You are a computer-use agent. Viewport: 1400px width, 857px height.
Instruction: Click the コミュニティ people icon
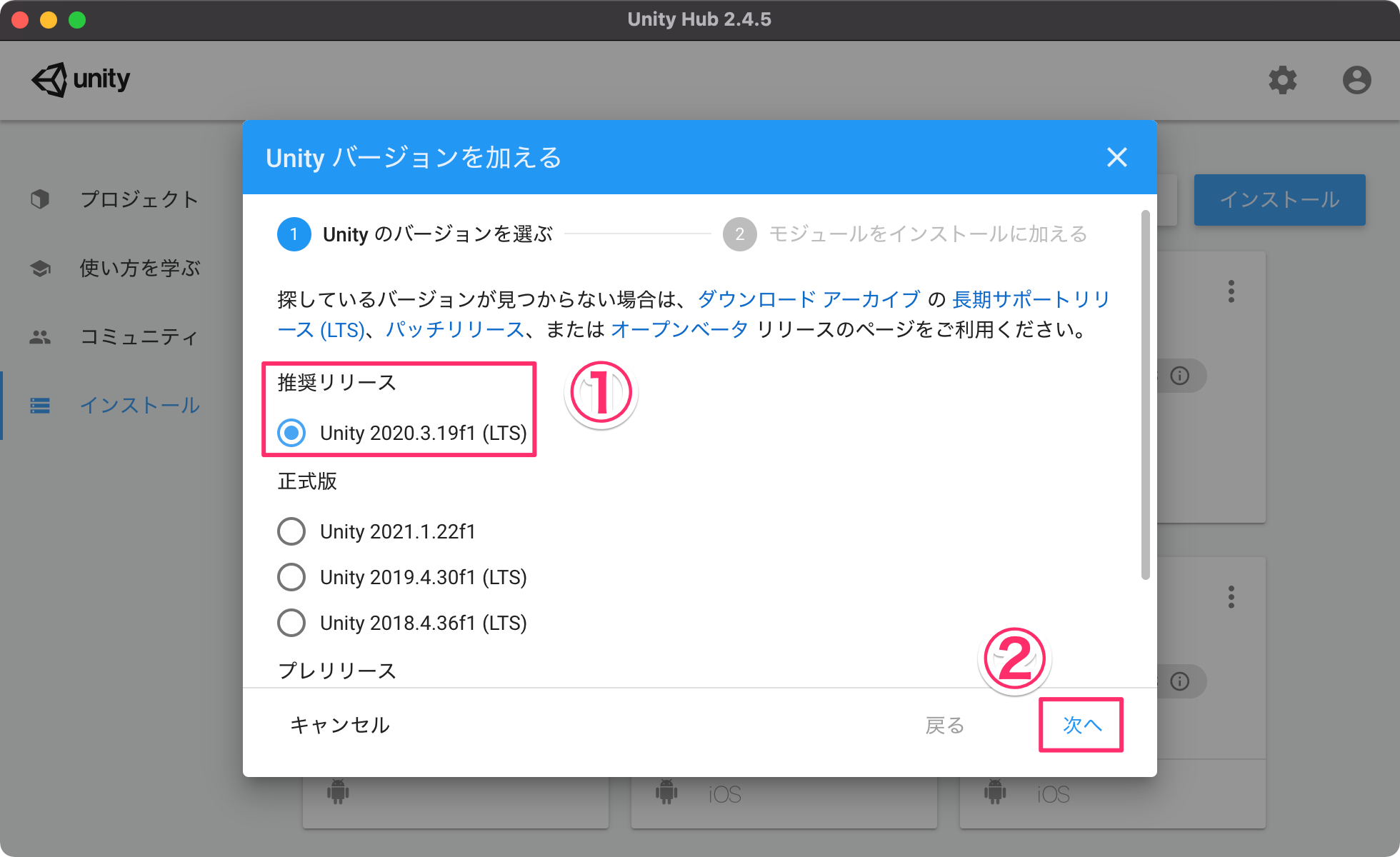pos(40,337)
